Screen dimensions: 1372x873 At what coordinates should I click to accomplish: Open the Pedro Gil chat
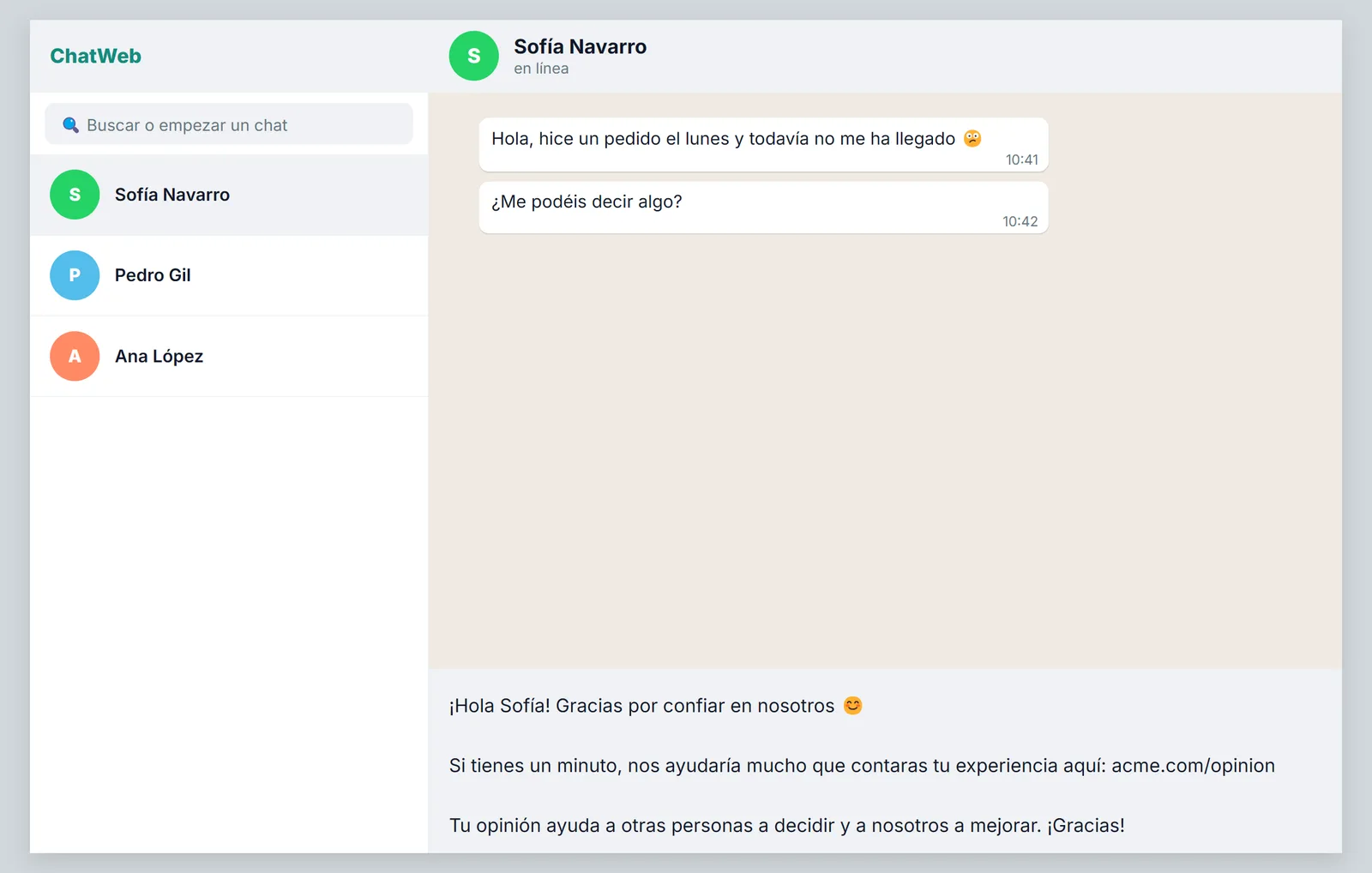click(229, 275)
